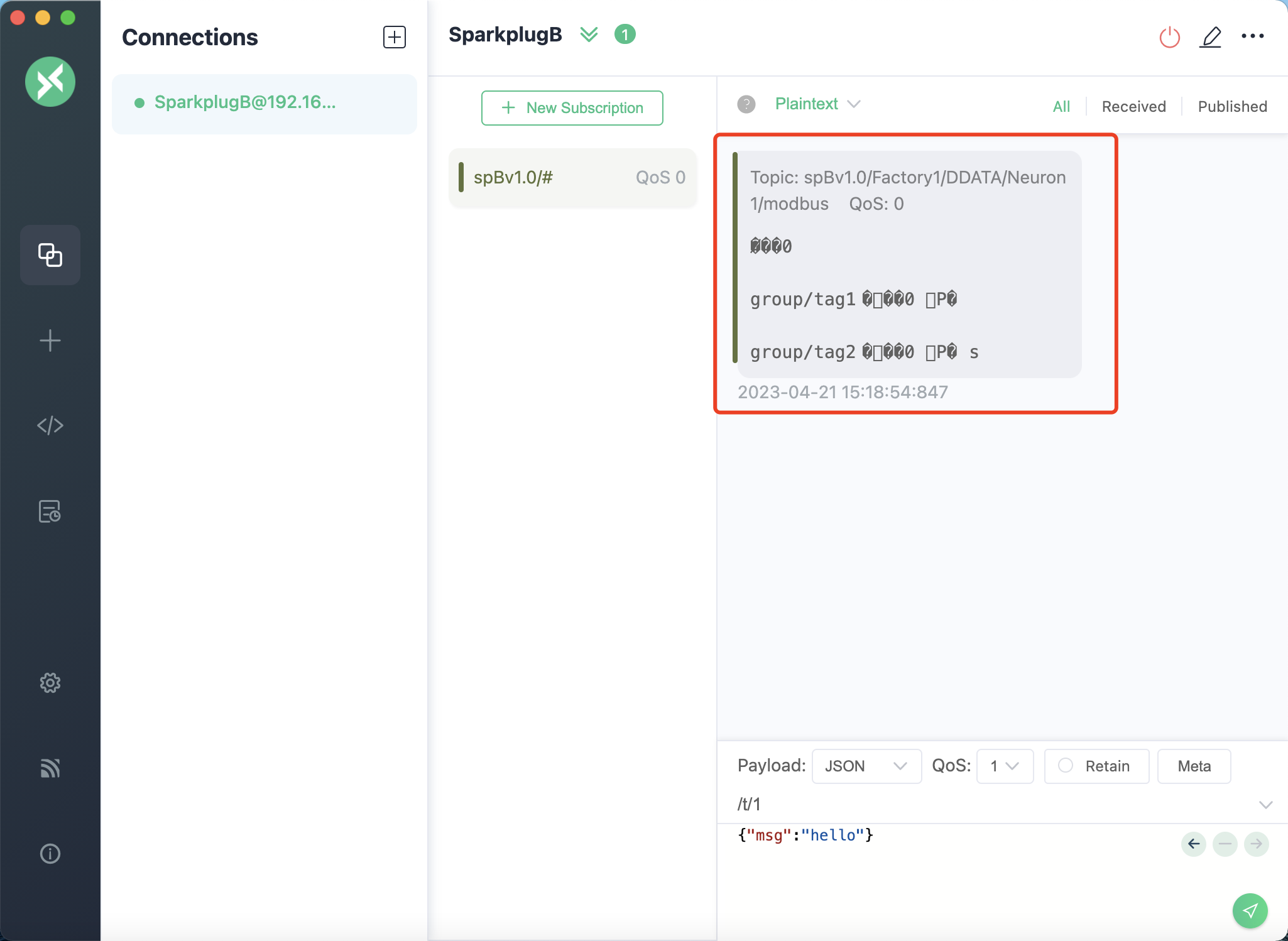Open the Plaintext format dropdown
Image resolution: width=1288 pixels, height=941 pixels.
coord(817,104)
